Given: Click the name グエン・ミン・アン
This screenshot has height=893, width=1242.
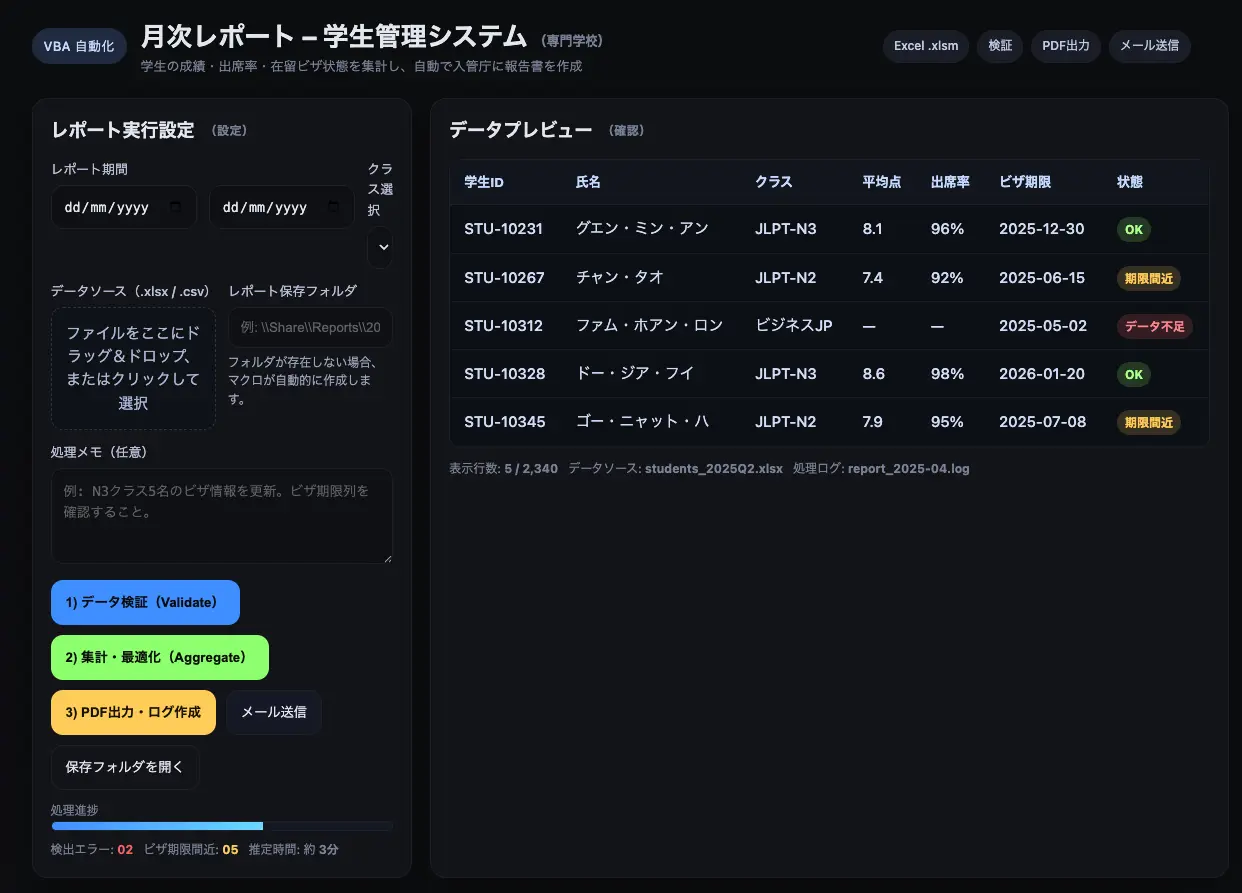Looking at the screenshot, I should pyautogui.click(x=642, y=229).
